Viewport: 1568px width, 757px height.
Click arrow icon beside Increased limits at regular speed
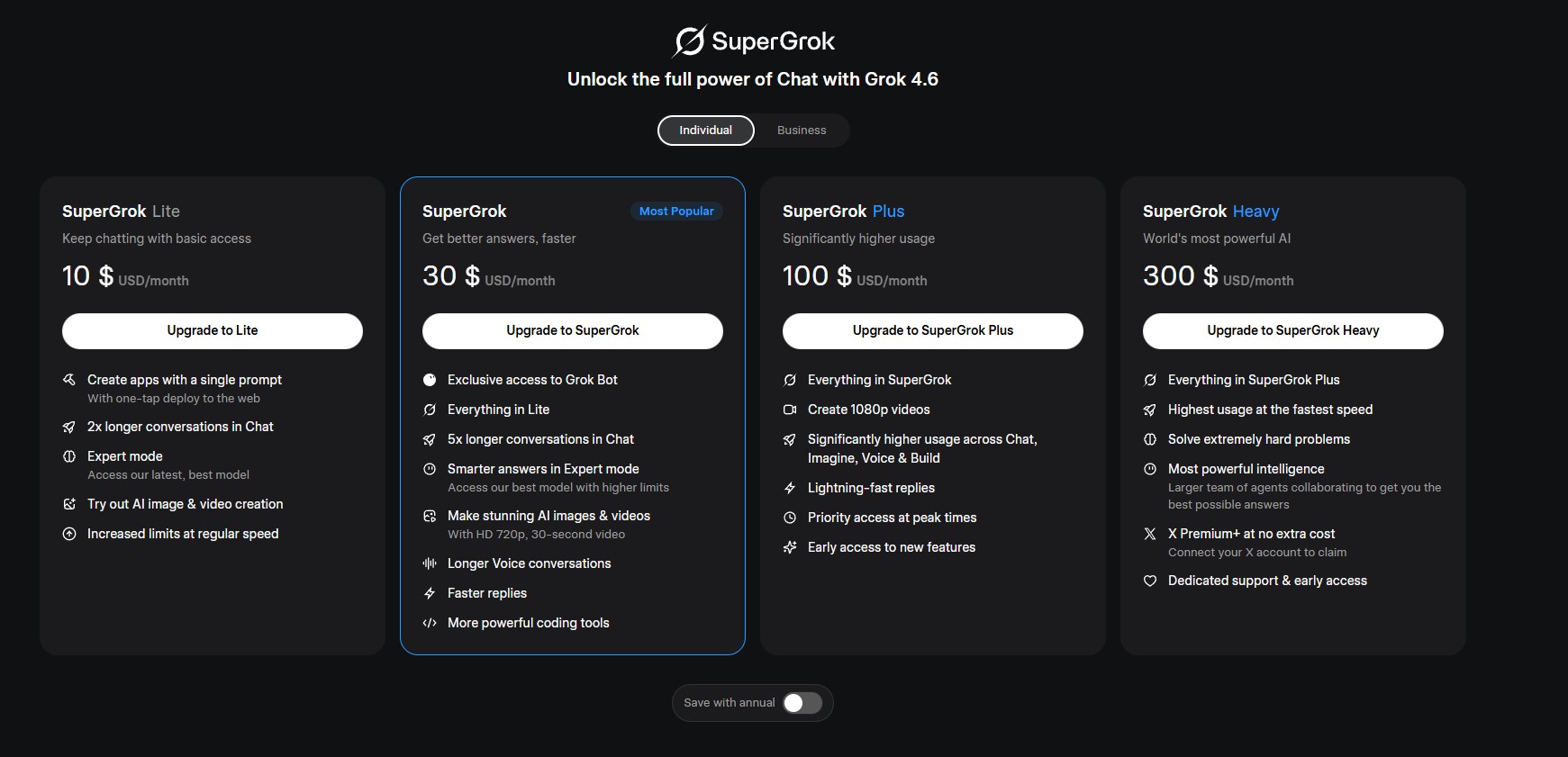(69, 534)
